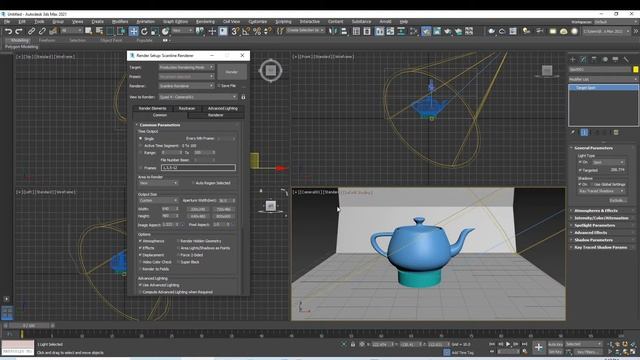Toggle the Force 2-Sided checkbox

178,255
